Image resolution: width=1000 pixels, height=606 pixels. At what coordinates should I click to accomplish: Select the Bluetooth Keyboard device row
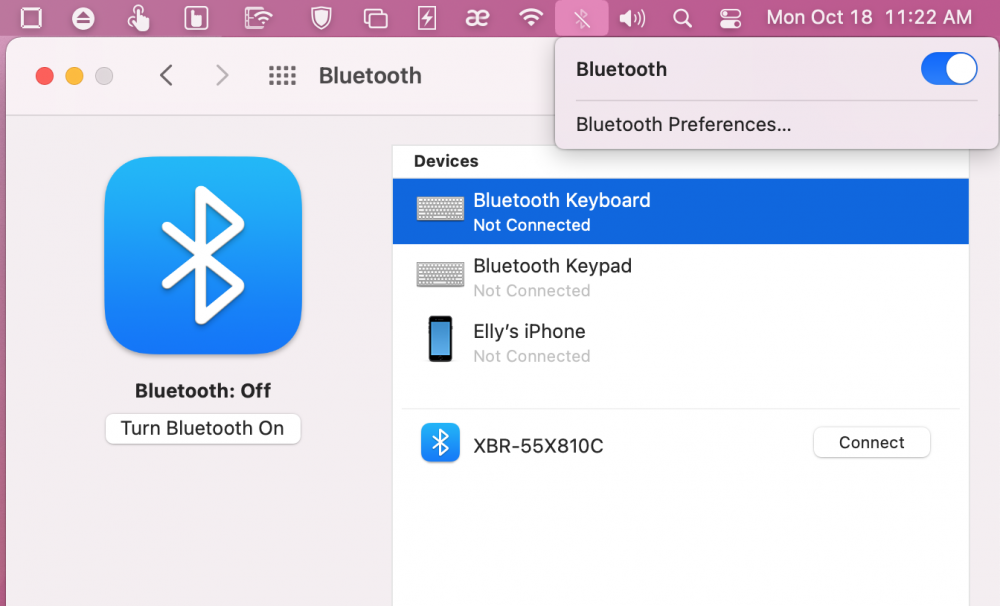pyautogui.click(x=680, y=211)
